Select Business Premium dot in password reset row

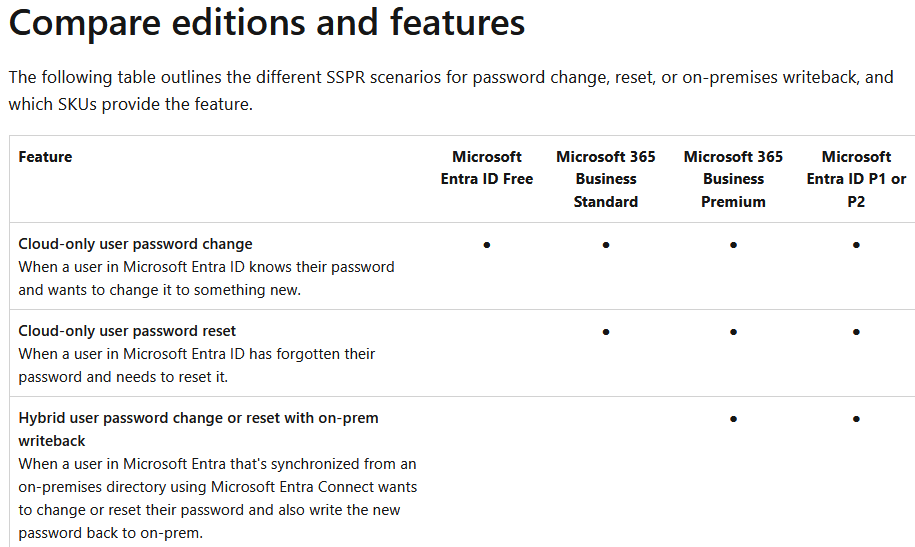(x=733, y=331)
